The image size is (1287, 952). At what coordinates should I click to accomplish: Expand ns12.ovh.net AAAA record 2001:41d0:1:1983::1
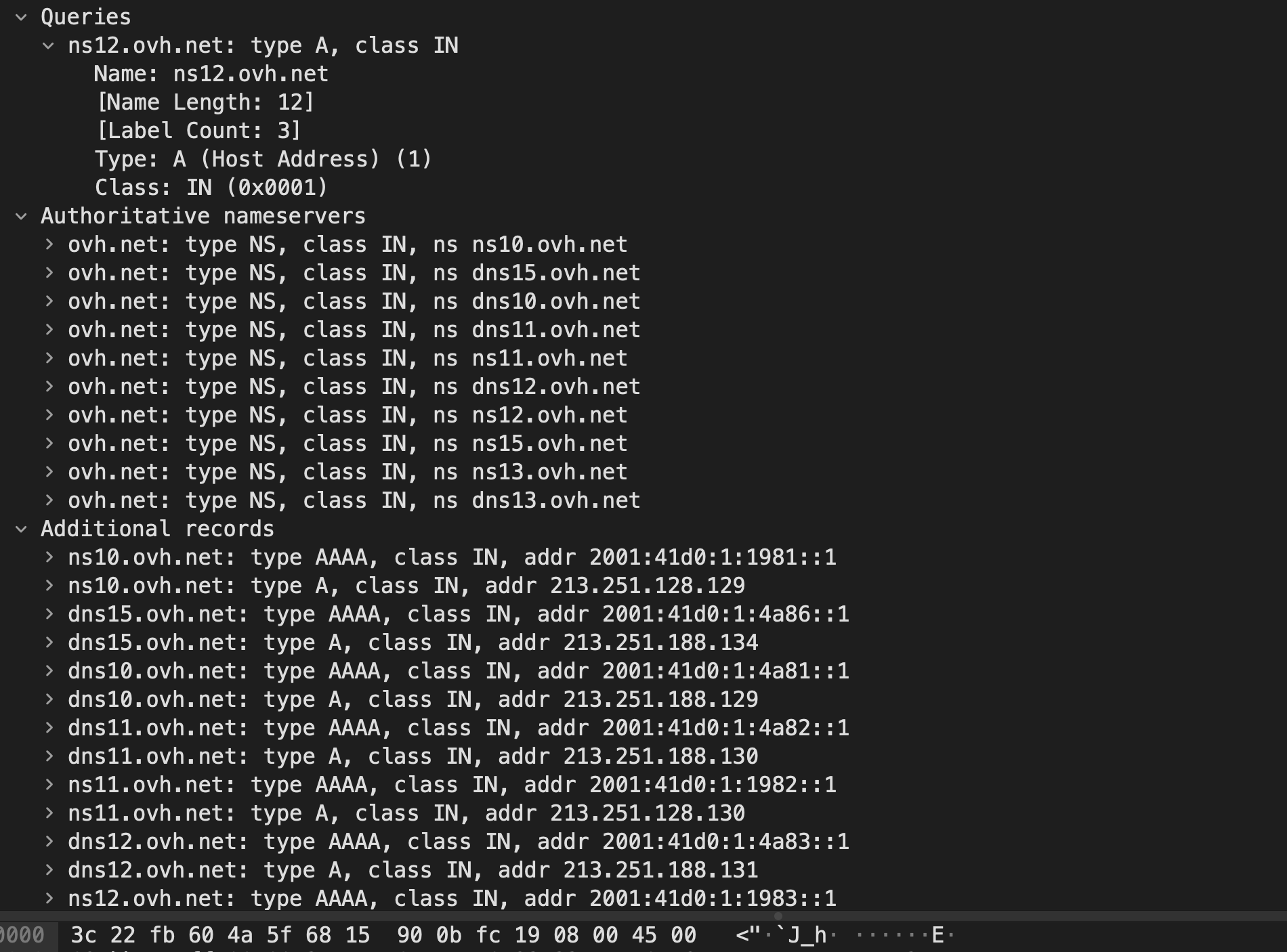[49, 899]
